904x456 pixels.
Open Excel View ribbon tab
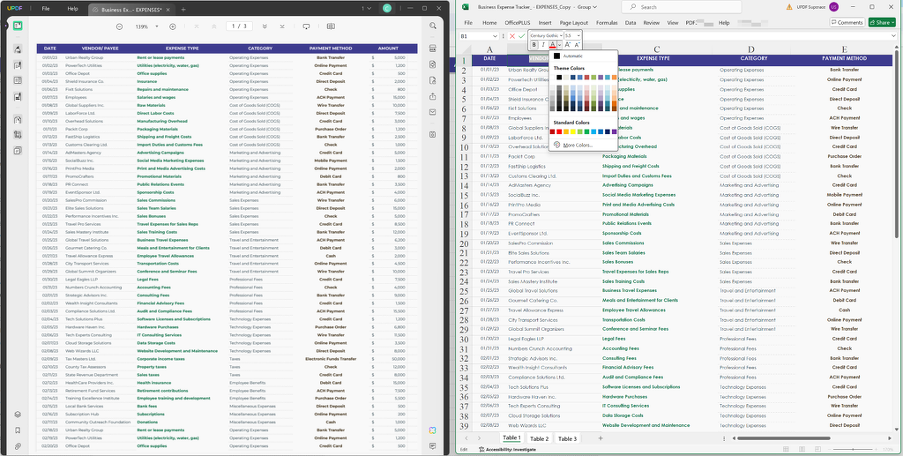point(672,23)
